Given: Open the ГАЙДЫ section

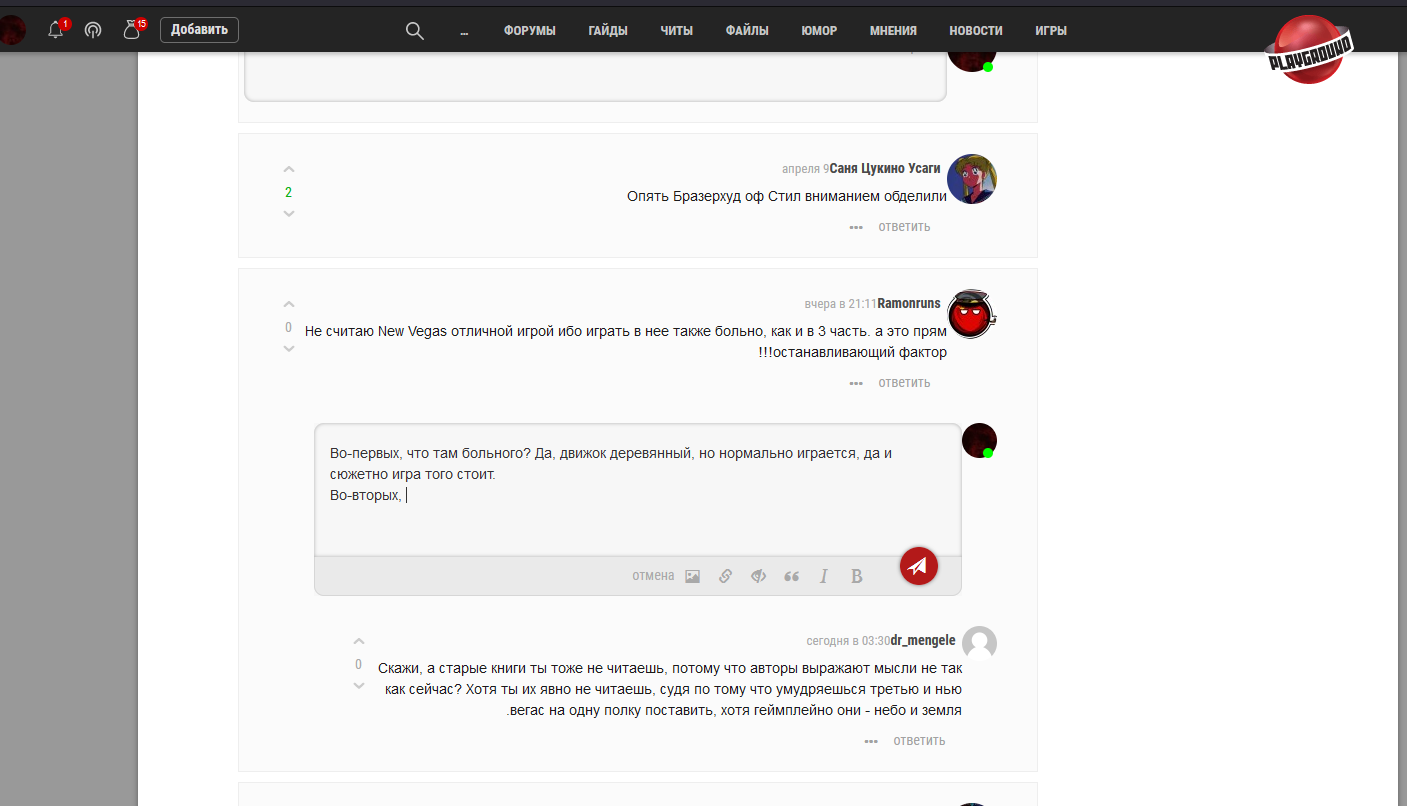Looking at the screenshot, I should coord(608,31).
